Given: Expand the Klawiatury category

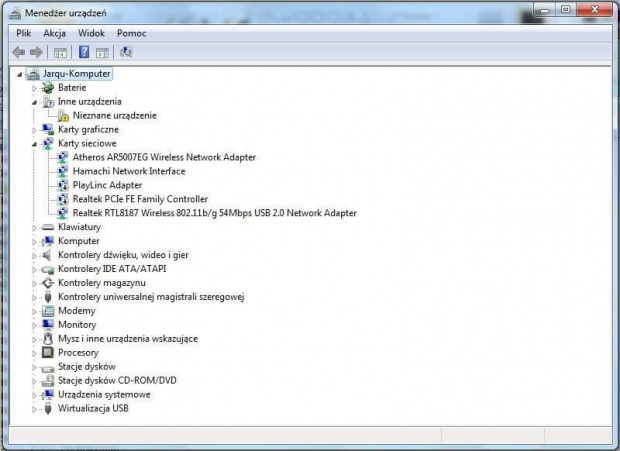Looking at the screenshot, I should 34,228.
